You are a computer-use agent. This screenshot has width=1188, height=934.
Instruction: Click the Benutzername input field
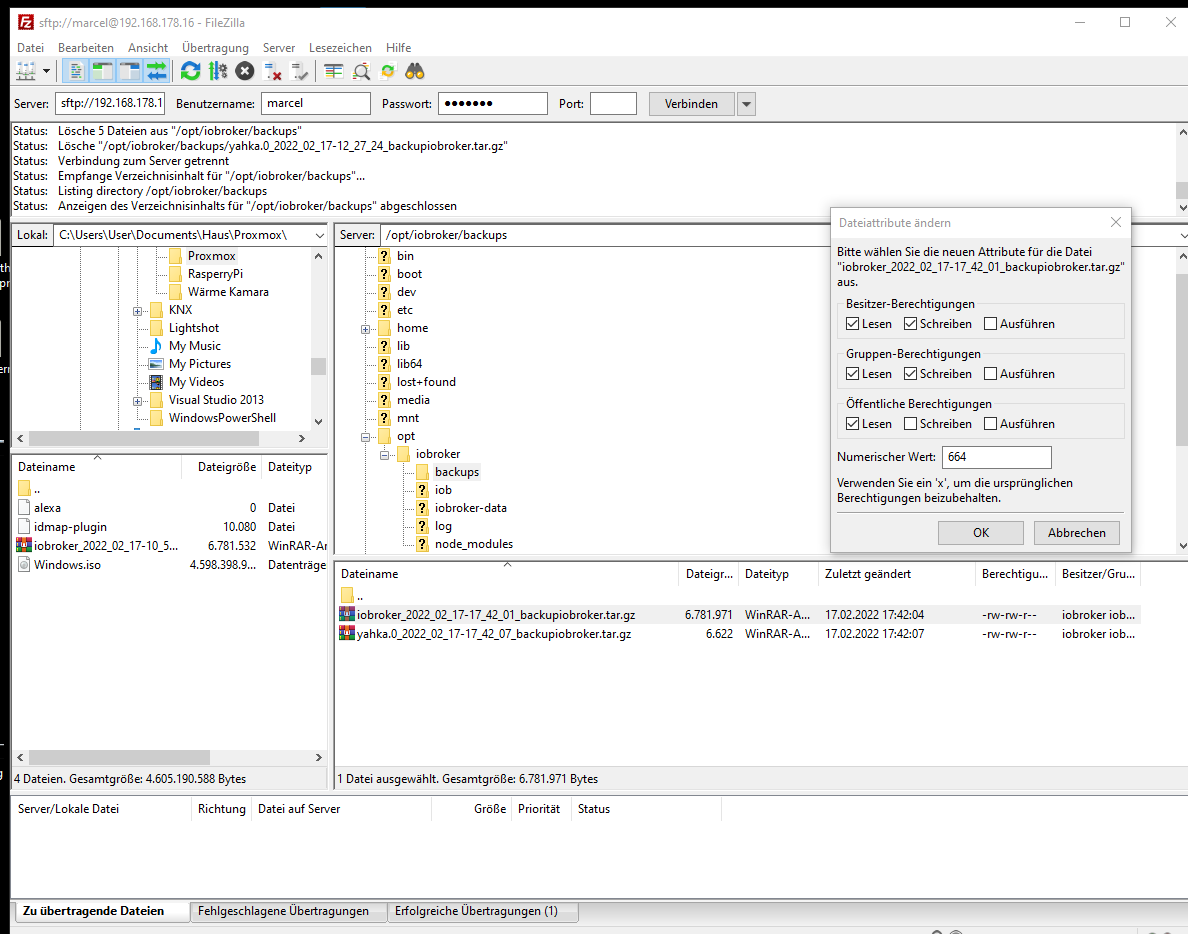(316, 103)
